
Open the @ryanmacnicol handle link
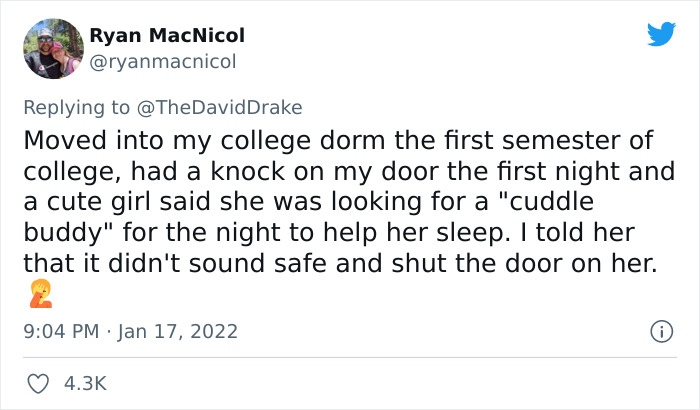163,62
